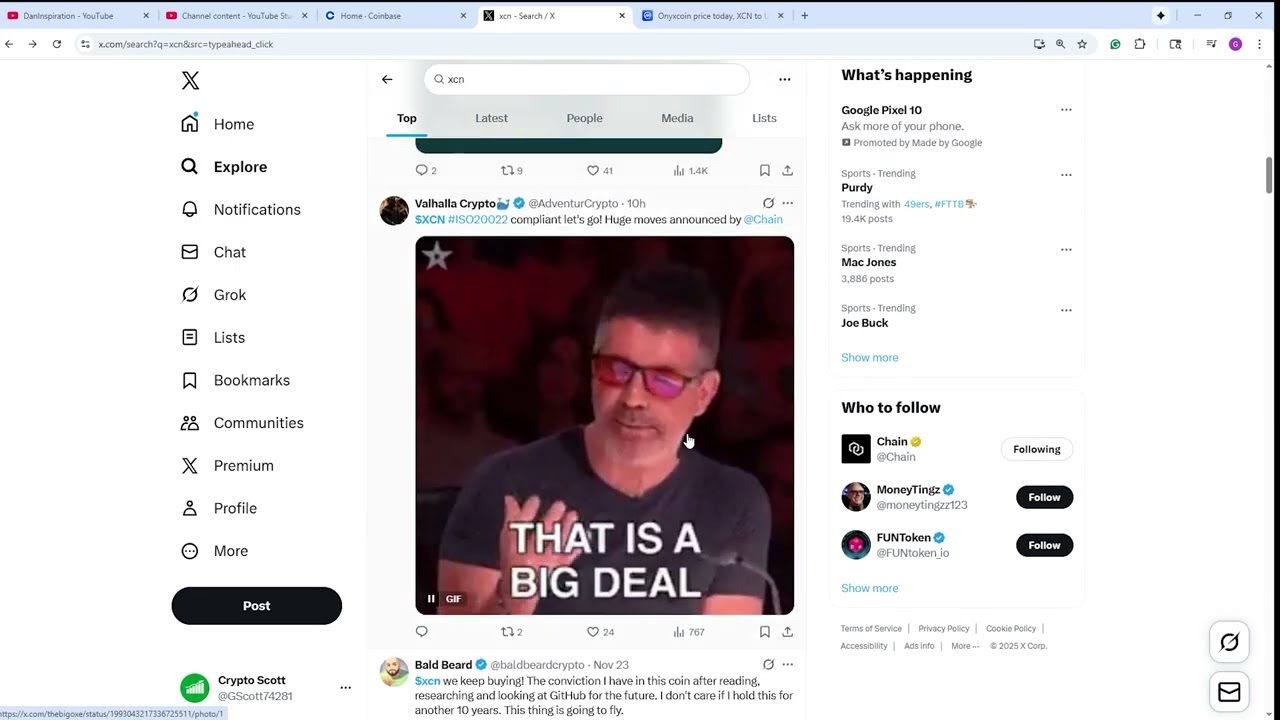
Task: Share the Valhalla Crypto post
Action: (788, 632)
